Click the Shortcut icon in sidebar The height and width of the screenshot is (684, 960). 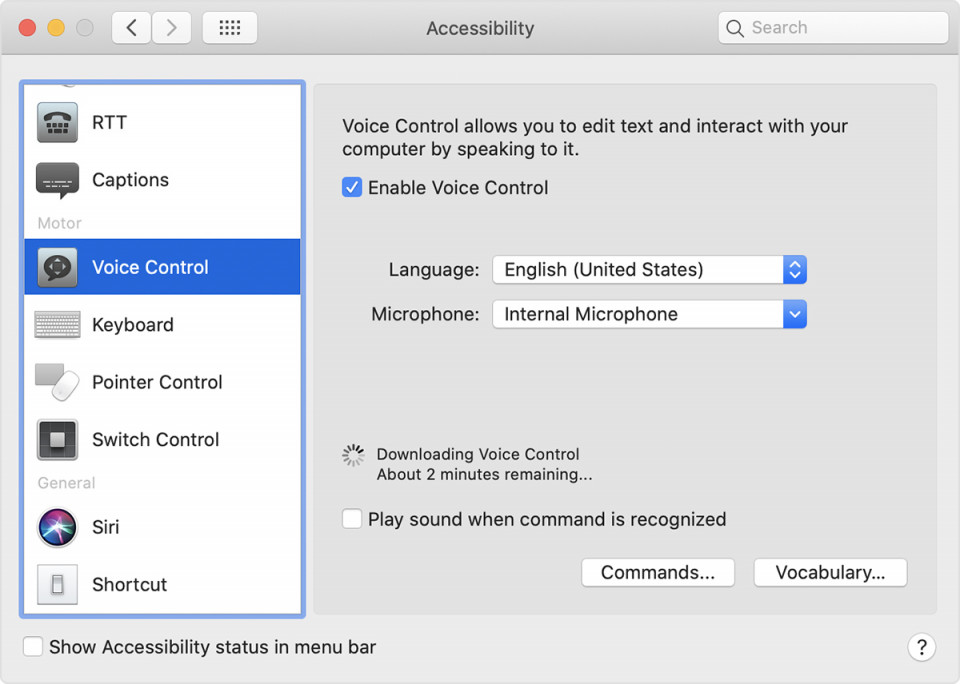point(57,585)
